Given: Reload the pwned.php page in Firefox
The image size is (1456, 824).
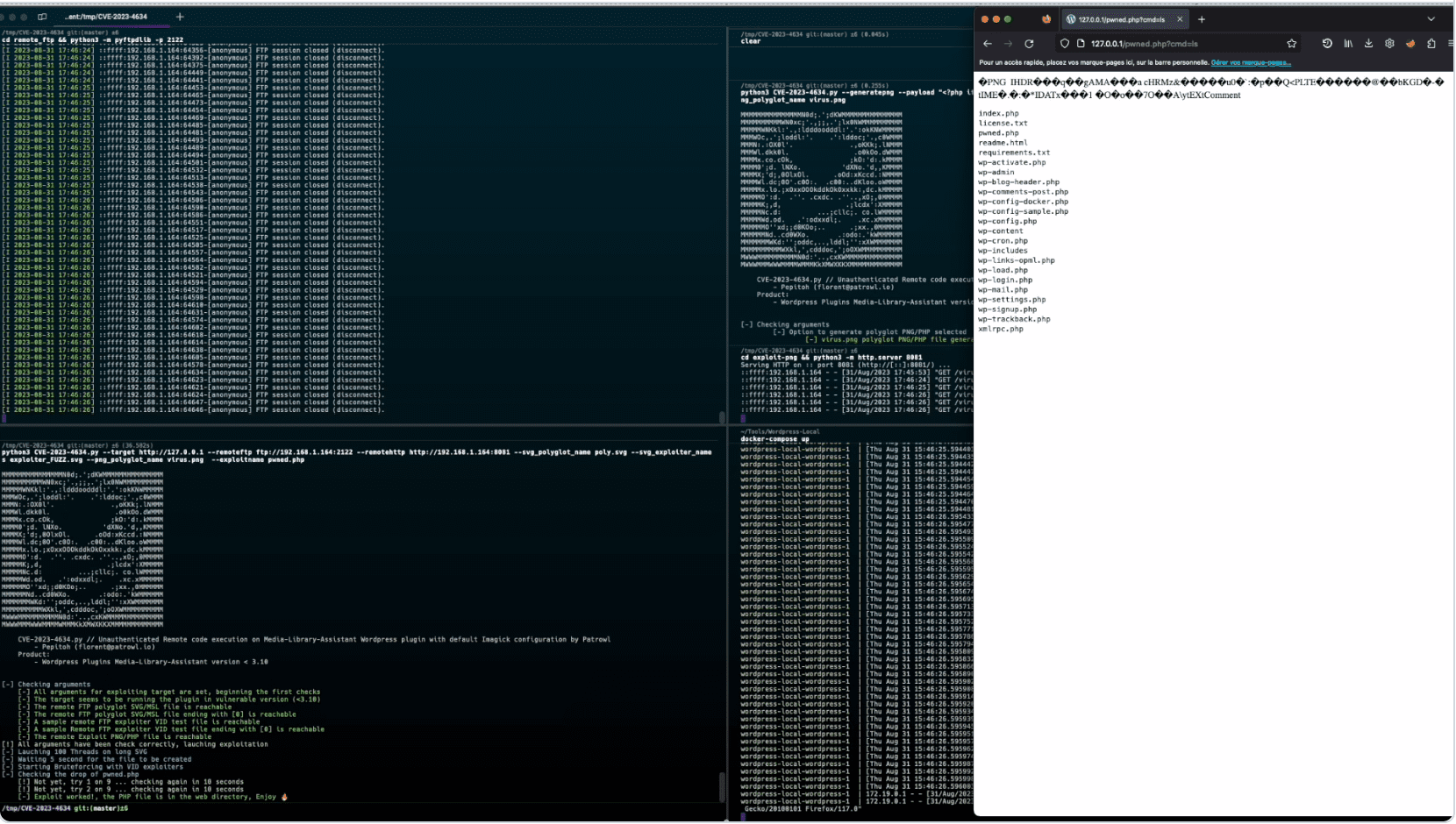Looking at the screenshot, I should (x=1029, y=43).
